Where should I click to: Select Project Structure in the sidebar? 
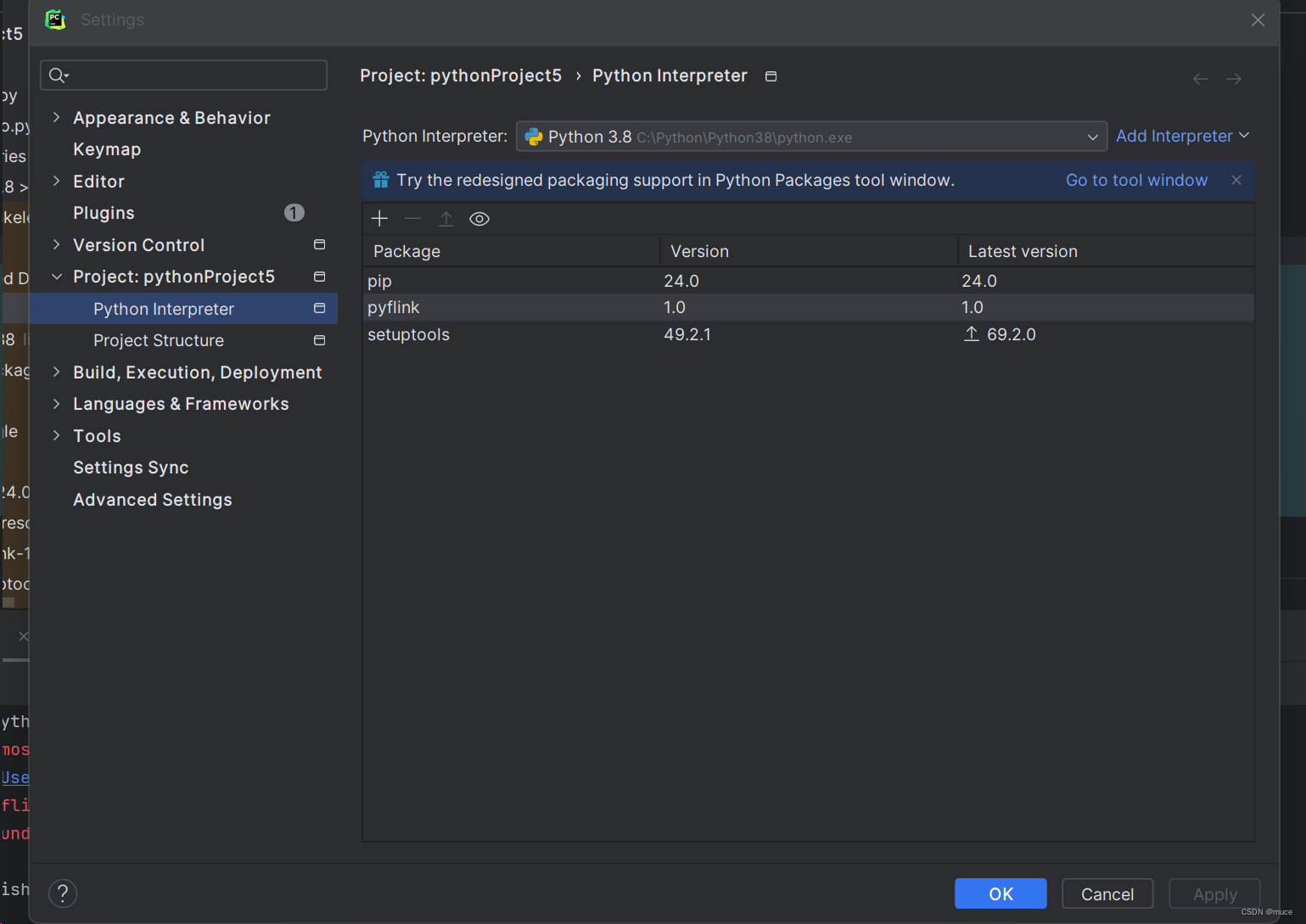(158, 340)
